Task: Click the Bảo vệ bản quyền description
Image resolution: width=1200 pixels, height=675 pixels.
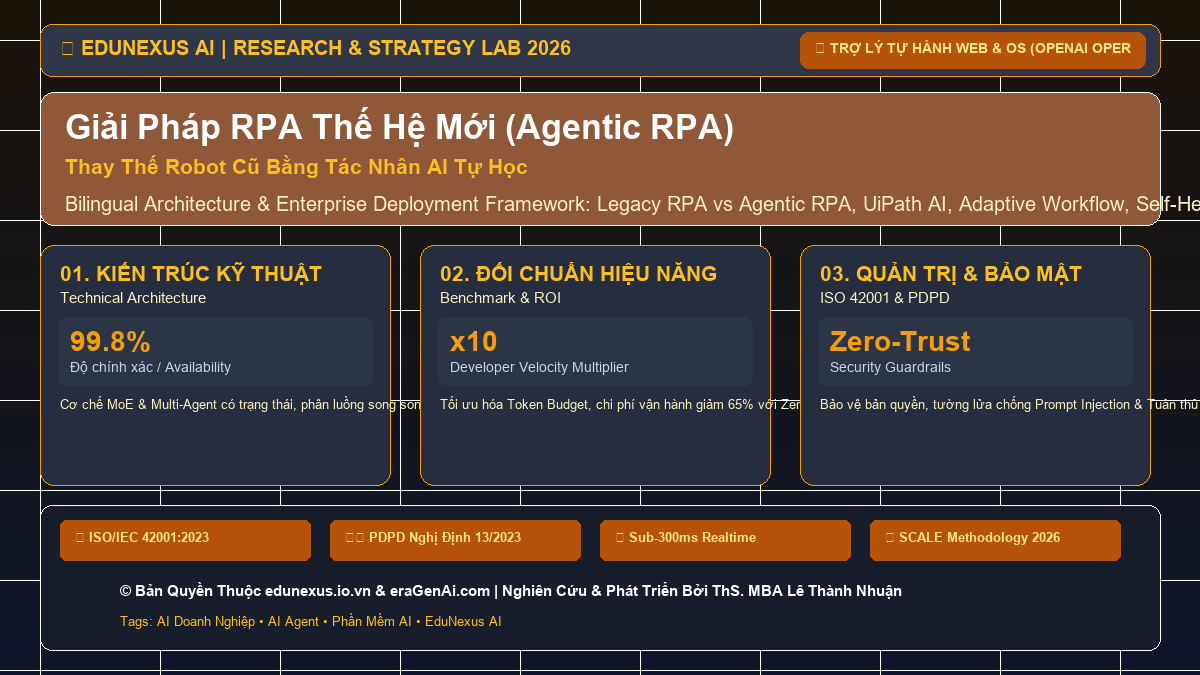Action: tap(1009, 405)
